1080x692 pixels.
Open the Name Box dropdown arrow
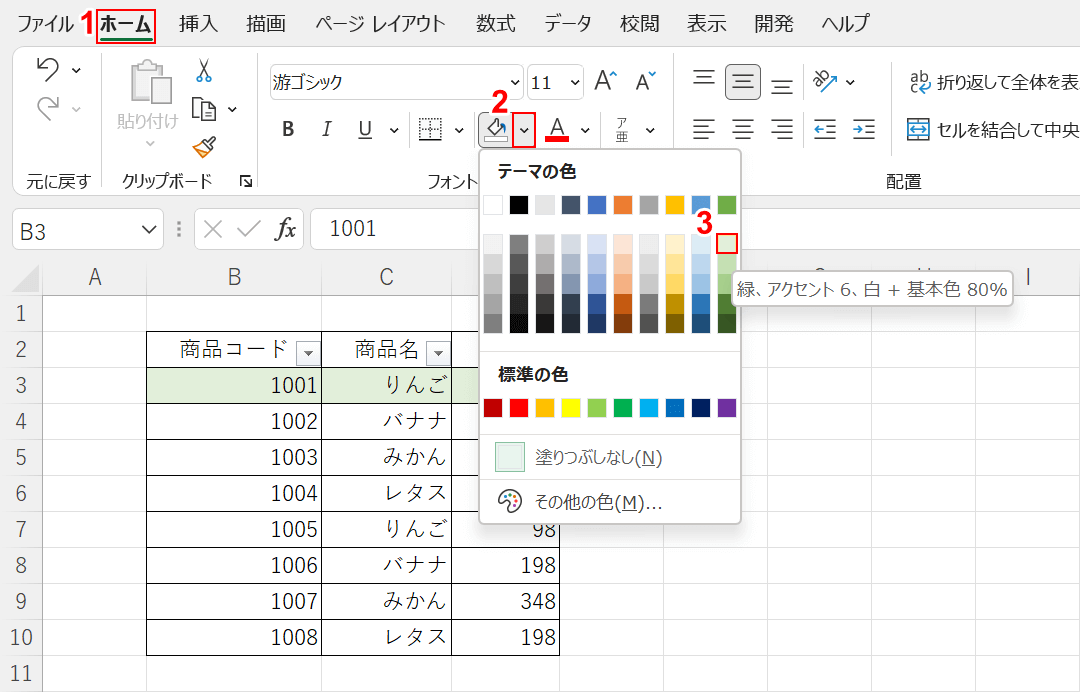click(x=149, y=230)
